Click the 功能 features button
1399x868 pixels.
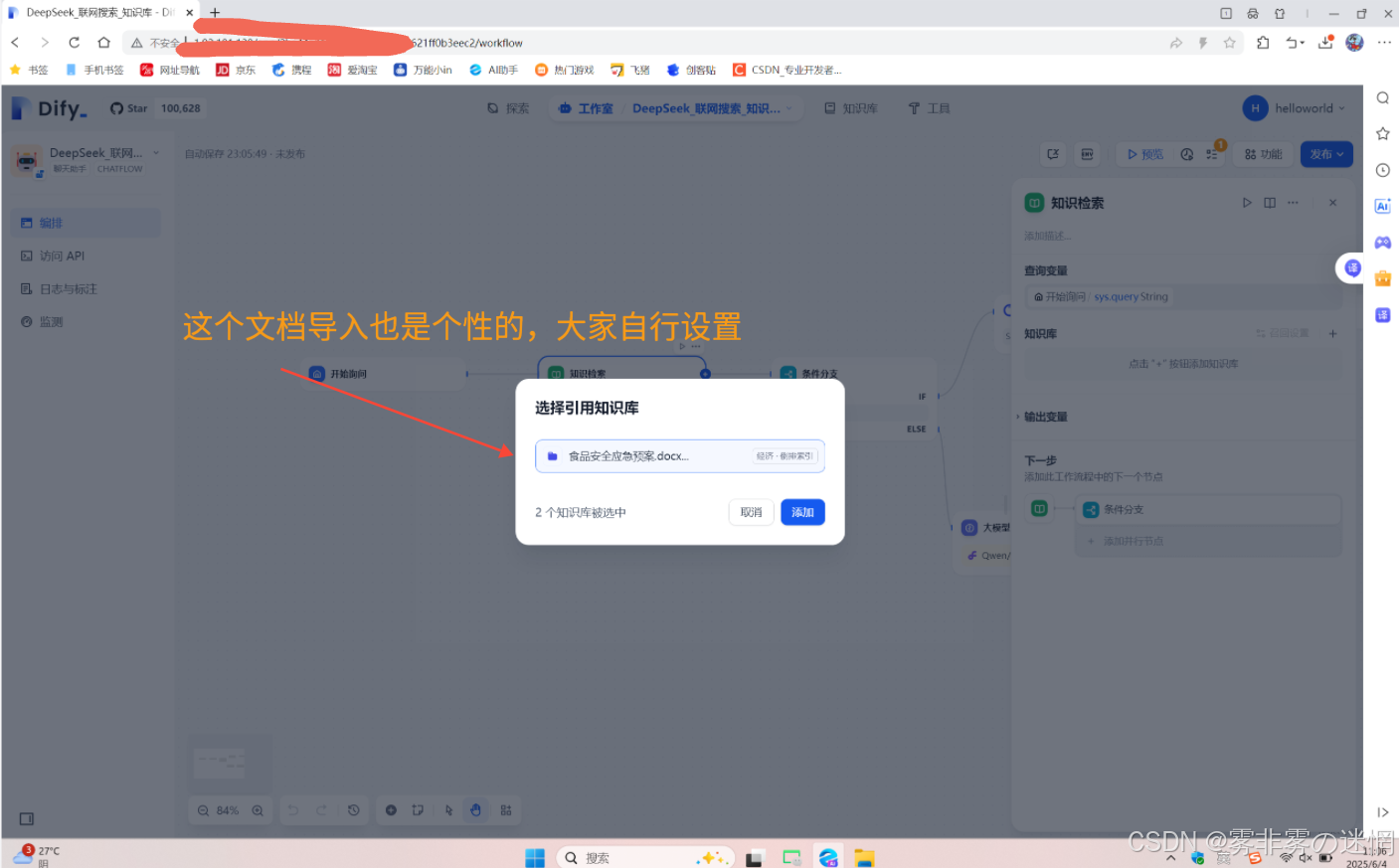pyautogui.click(x=1263, y=154)
